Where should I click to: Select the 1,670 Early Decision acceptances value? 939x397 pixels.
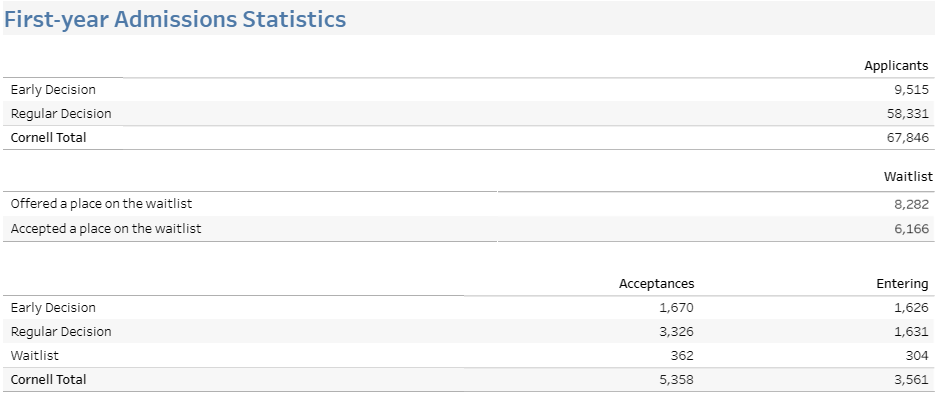point(676,308)
